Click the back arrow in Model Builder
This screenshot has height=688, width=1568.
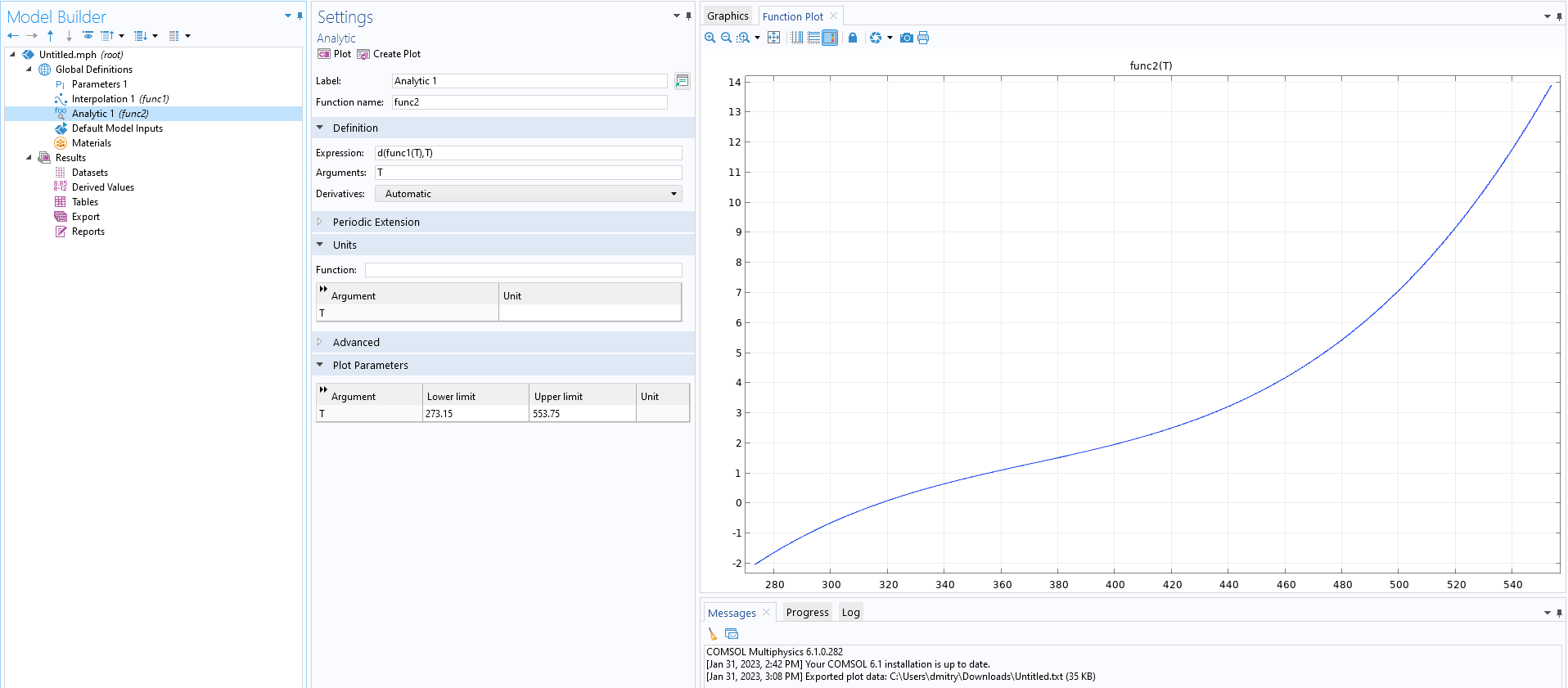13,36
